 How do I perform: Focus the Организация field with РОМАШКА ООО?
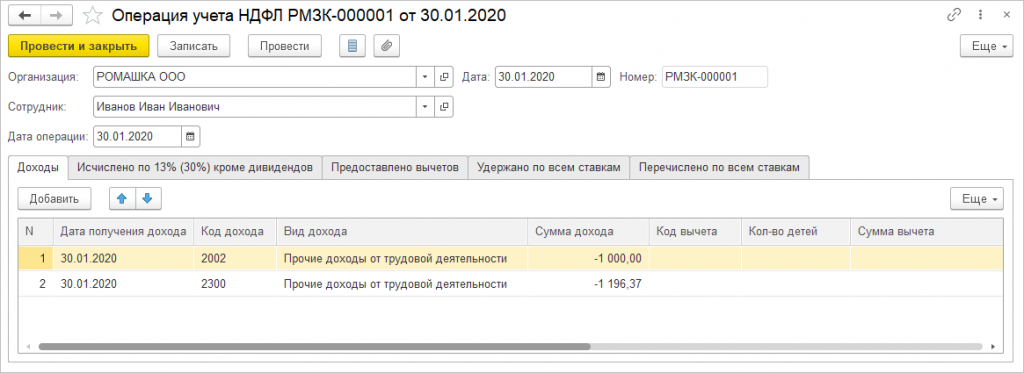(255, 77)
